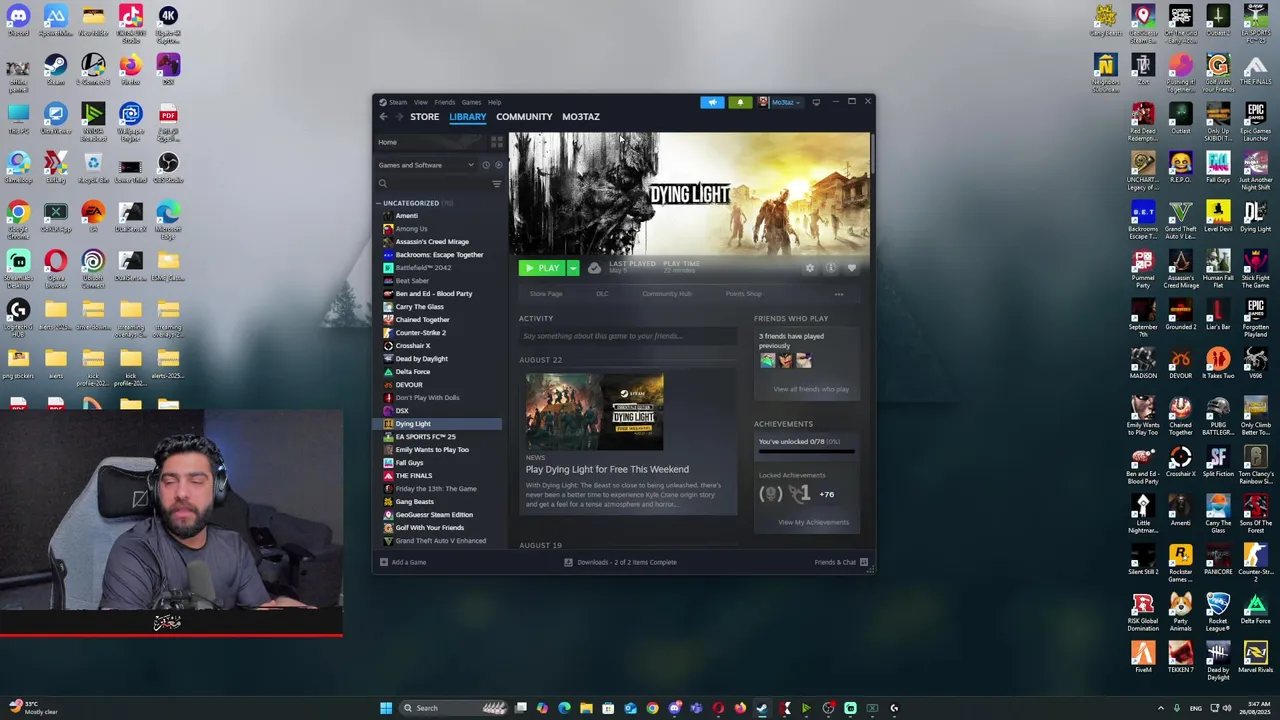This screenshot has height=720, width=1280.
Task: Click the +76 locked achievements badge
Action: coord(826,494)
